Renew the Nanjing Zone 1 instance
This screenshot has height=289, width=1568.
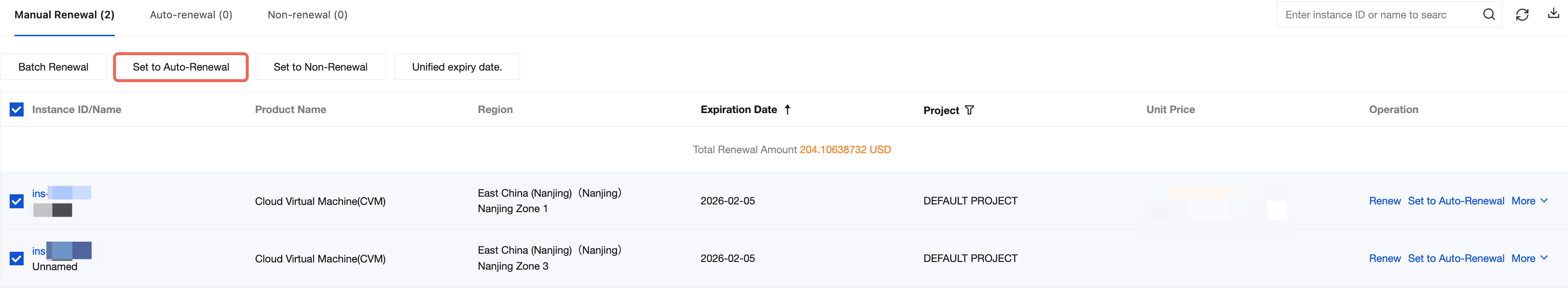coord(1384,201)
